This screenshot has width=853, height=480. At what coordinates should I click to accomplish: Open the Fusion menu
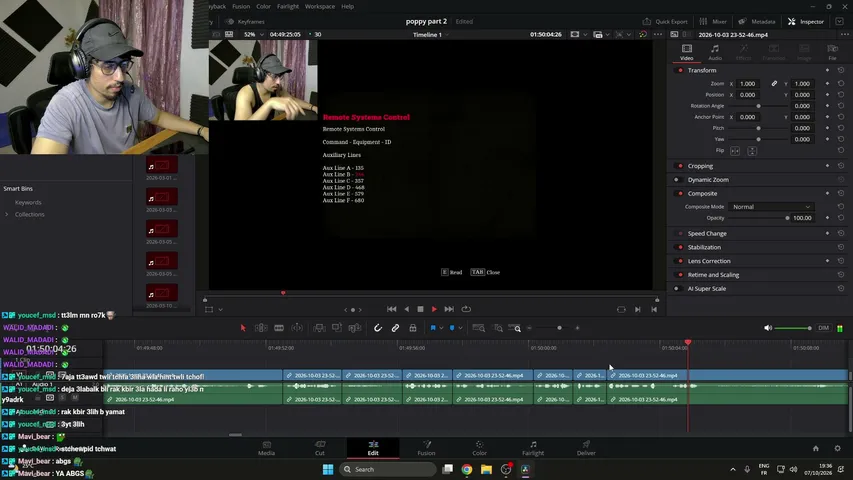tap(241, 7)
